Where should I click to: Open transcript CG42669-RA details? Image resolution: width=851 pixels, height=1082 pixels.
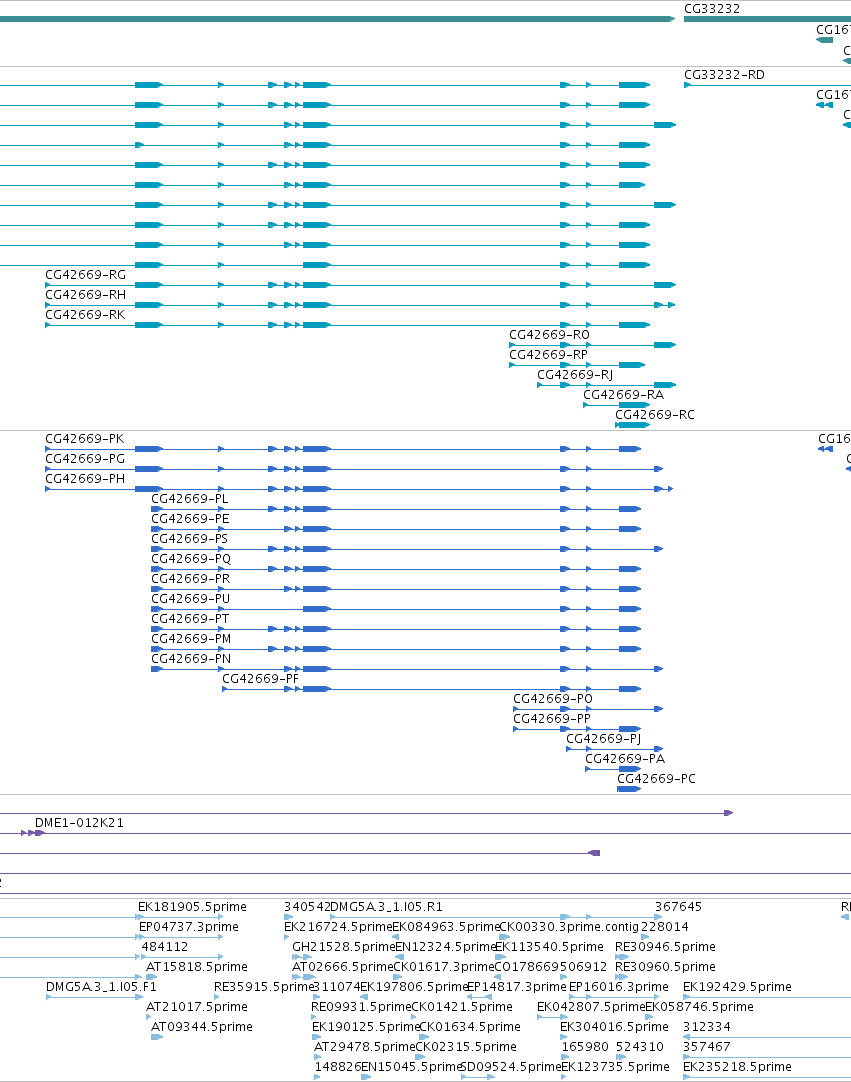pyautogui.click(x=623, y=395)
